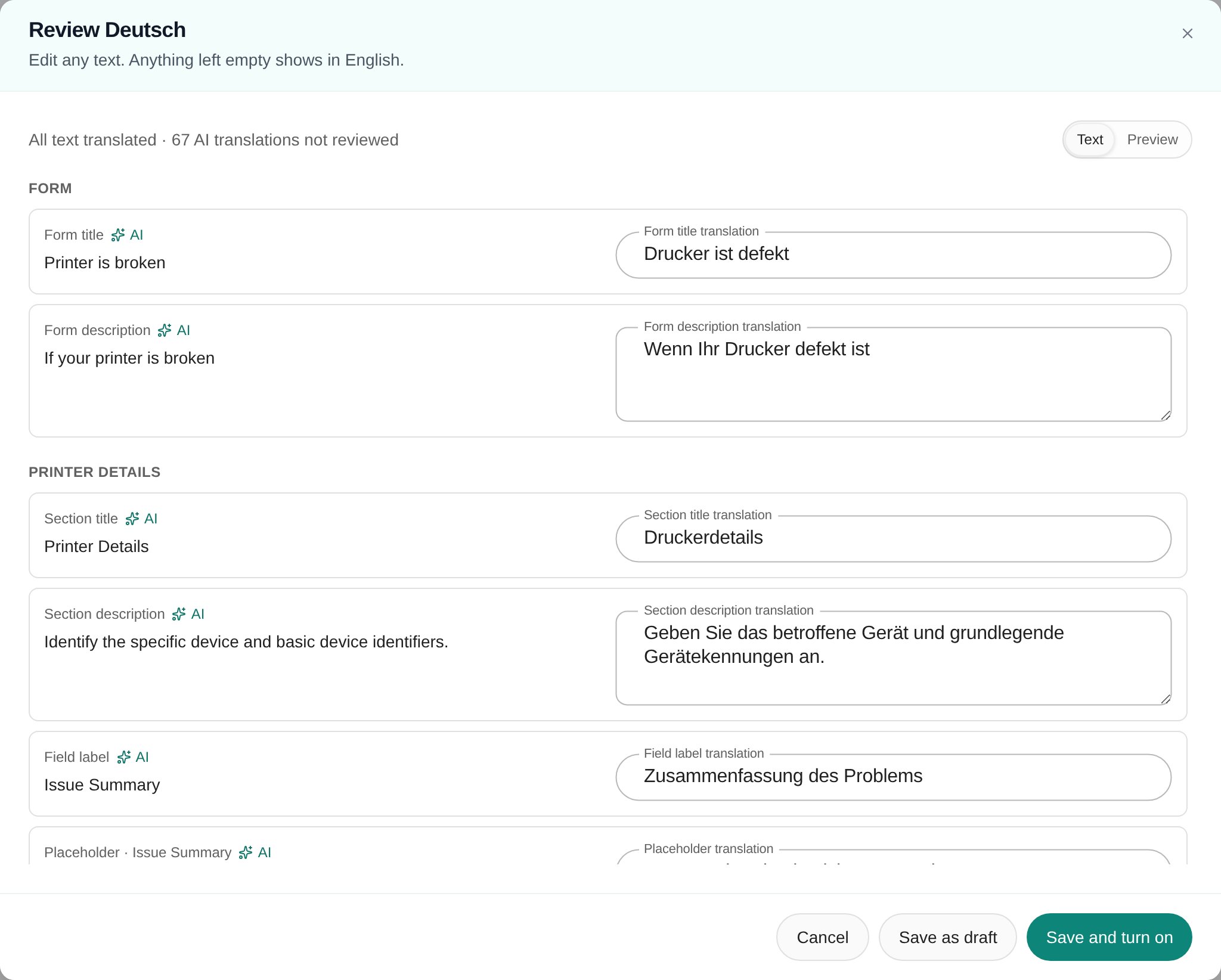Screen dimensions: 1221x980
Task: Click the 'Issue Summary' source text
Action: [x=102, y=785]
